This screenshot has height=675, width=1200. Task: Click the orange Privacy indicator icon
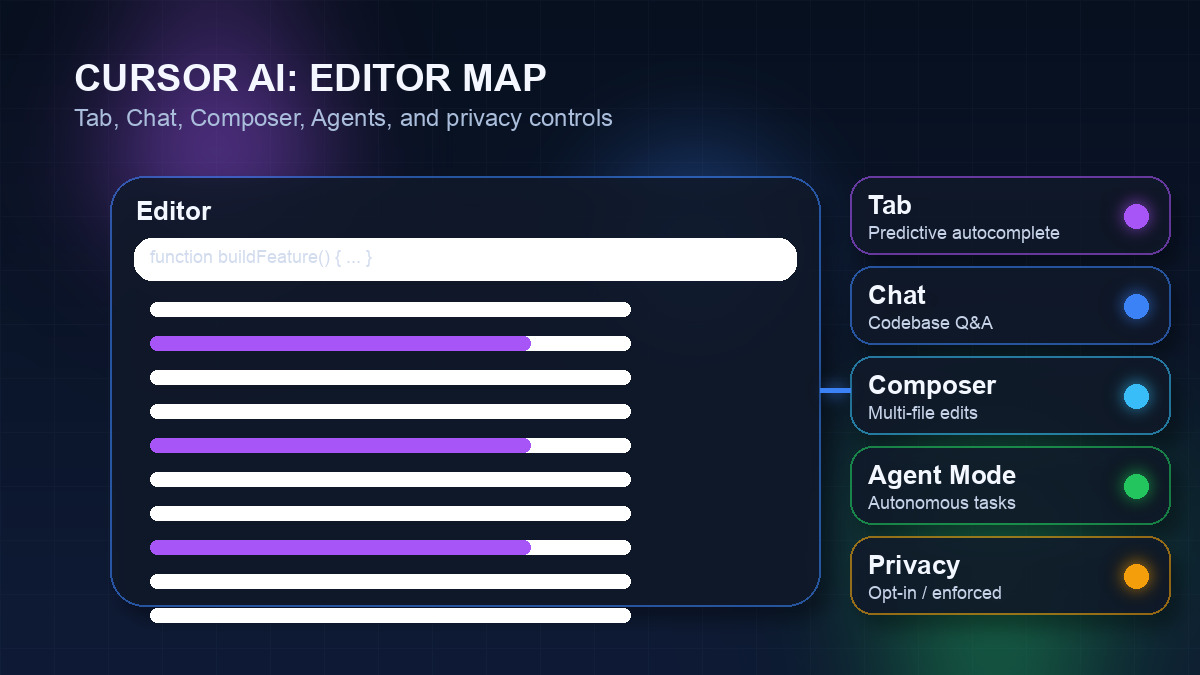pos(1136,576)
